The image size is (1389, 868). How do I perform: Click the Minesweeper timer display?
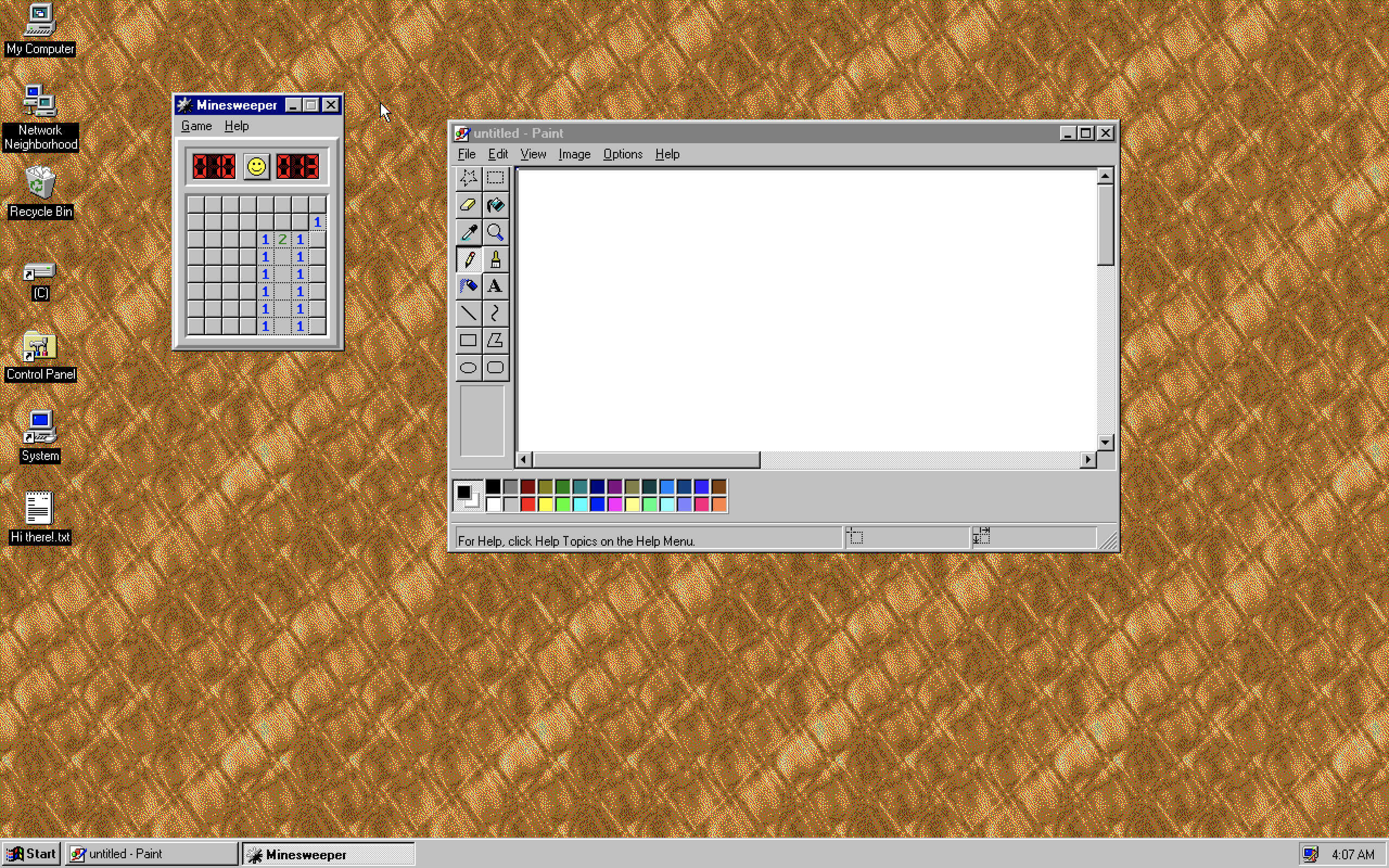(x=298, y=167)
